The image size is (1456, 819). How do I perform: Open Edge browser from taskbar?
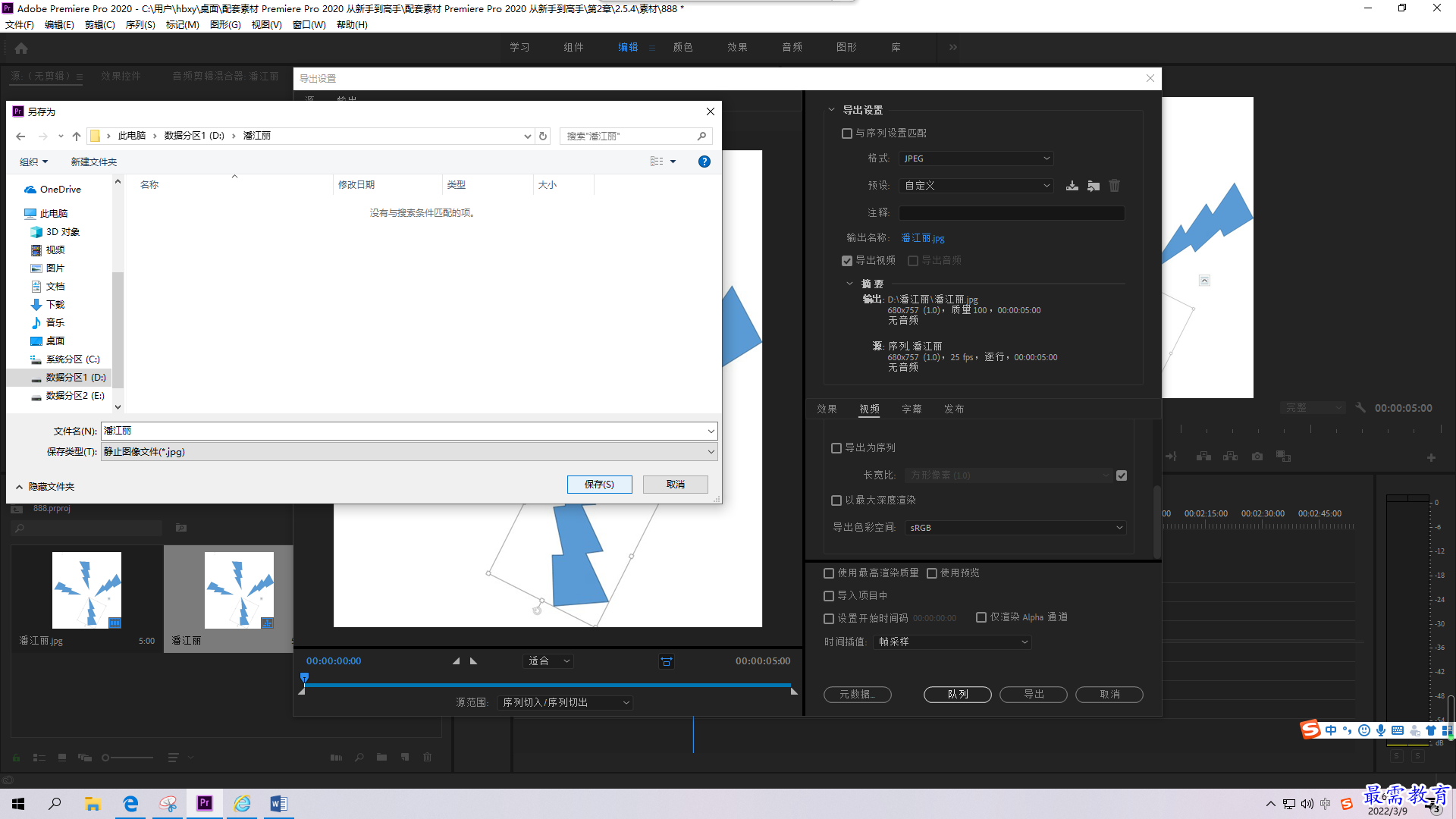130,804
